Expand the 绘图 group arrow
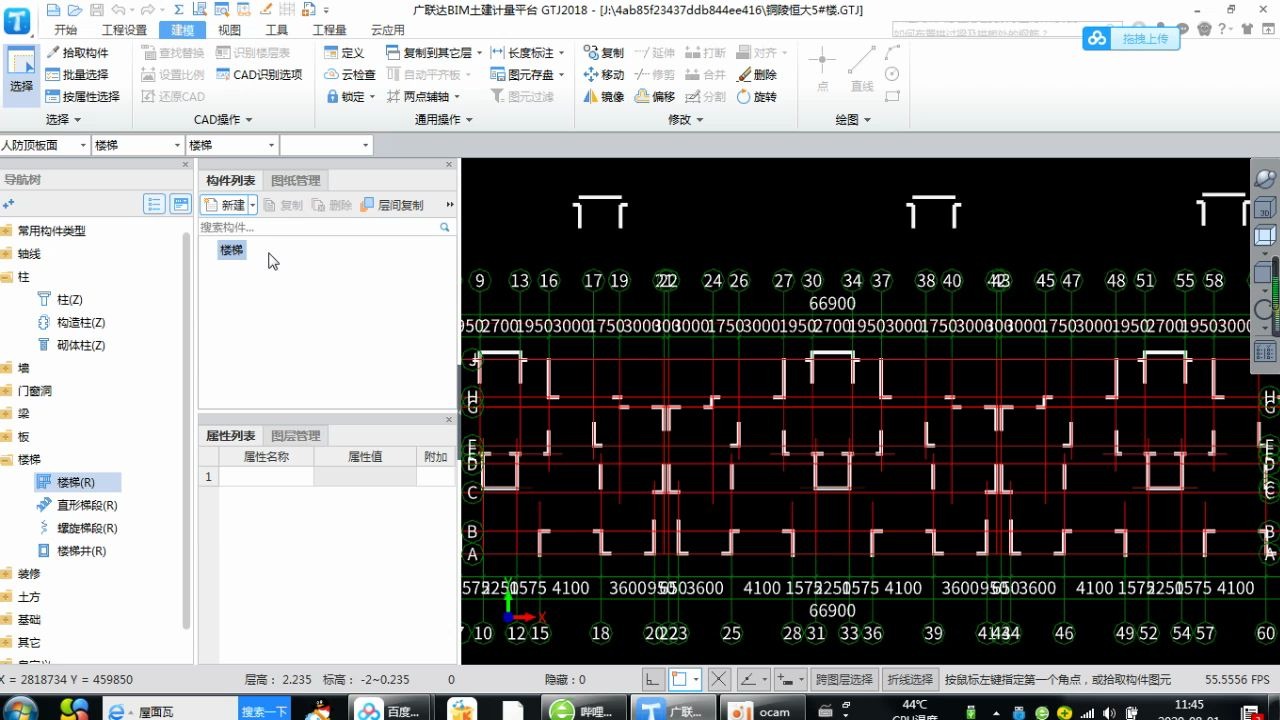 coord(867,120)
